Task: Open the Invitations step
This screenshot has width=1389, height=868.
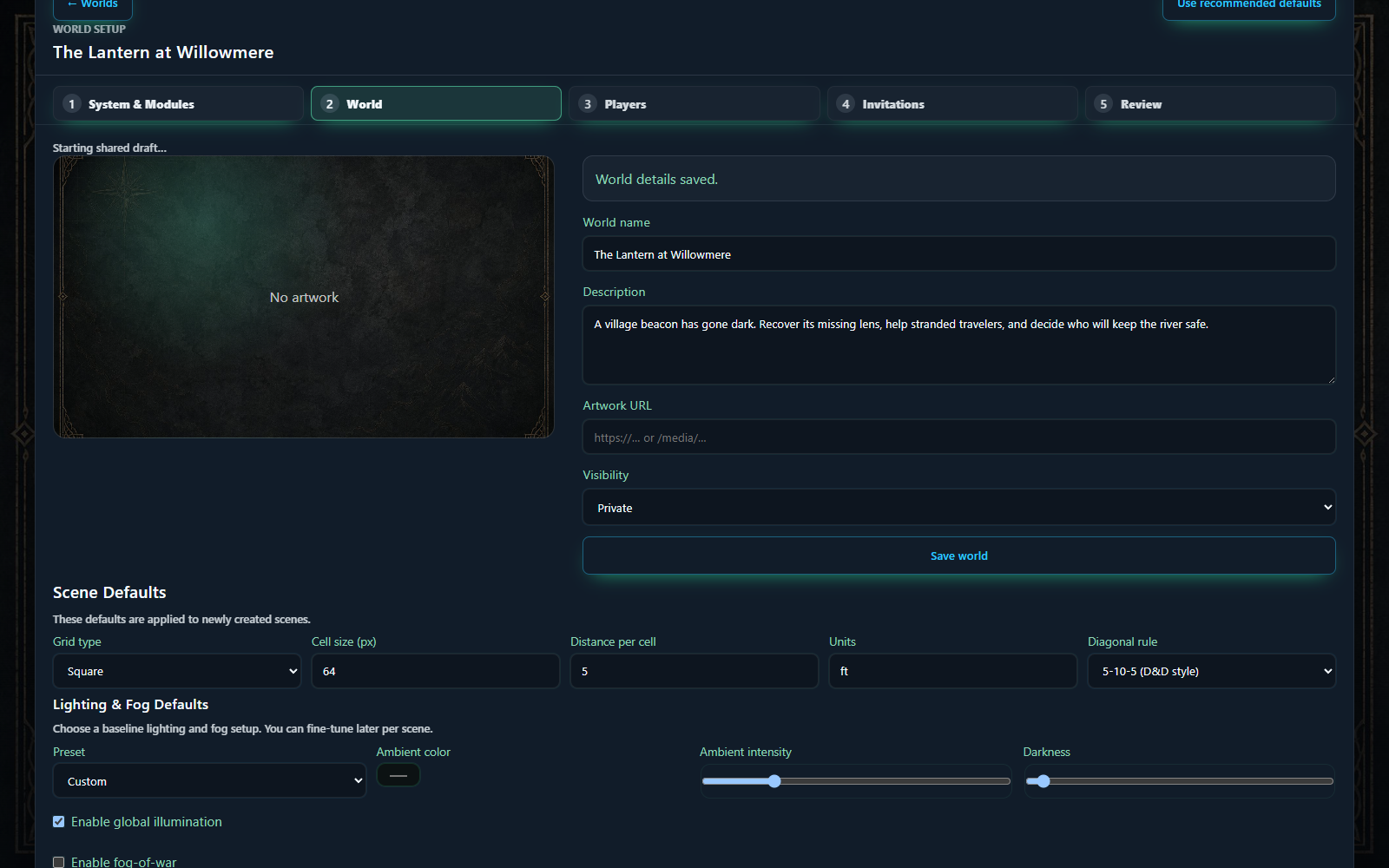Action: point(952,103)
